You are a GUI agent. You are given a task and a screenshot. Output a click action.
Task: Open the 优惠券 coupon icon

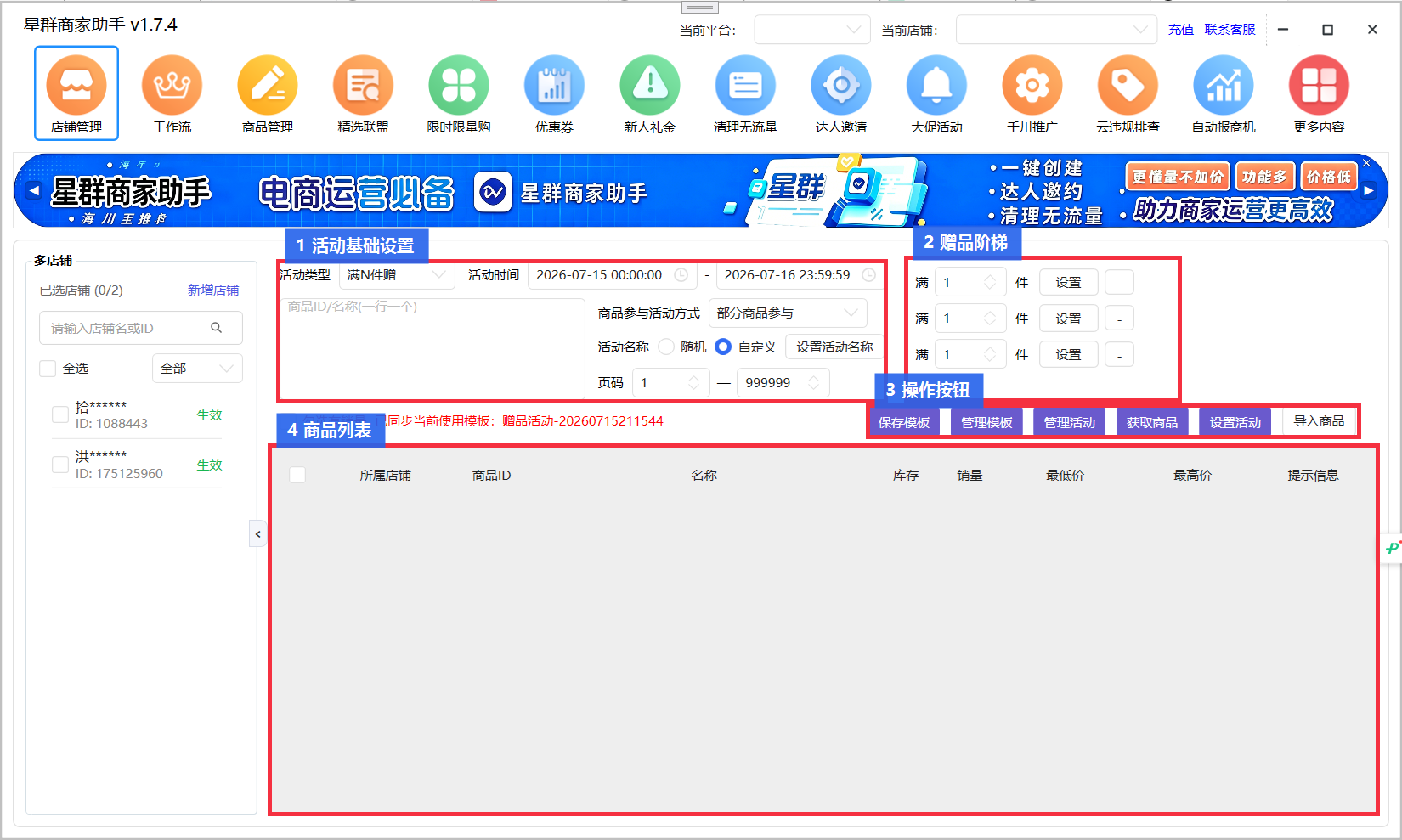(x=554, y=86)
